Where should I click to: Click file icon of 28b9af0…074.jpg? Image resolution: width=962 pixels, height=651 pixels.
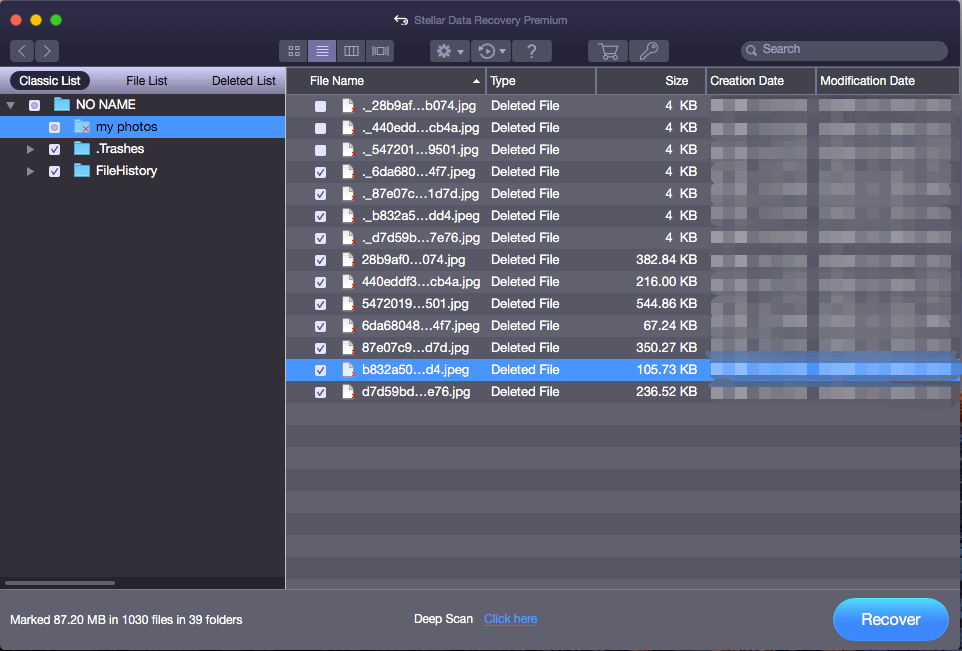(x=348, y=260)
